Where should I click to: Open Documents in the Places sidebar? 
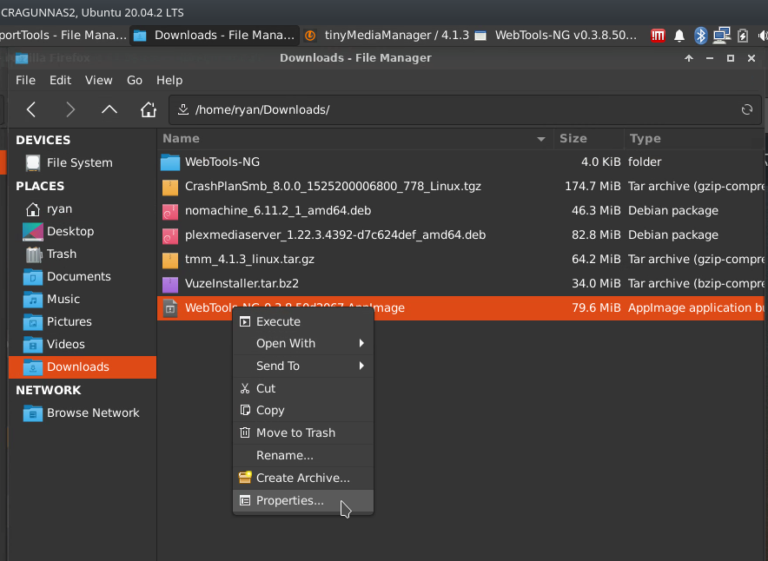82,277
